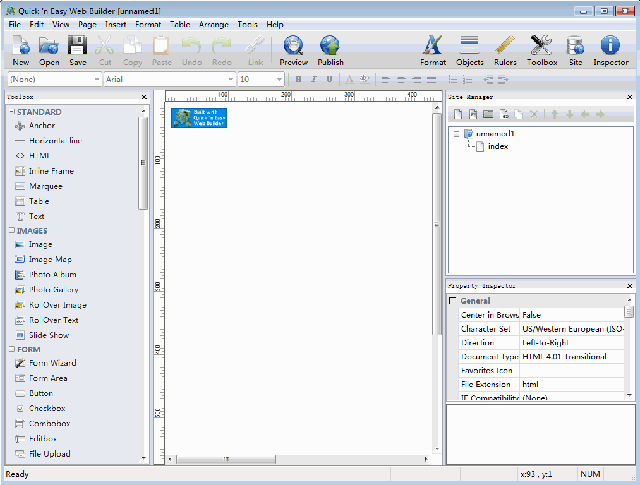
Task: Select the Photo Gallery tool
Action: point(46,289)
